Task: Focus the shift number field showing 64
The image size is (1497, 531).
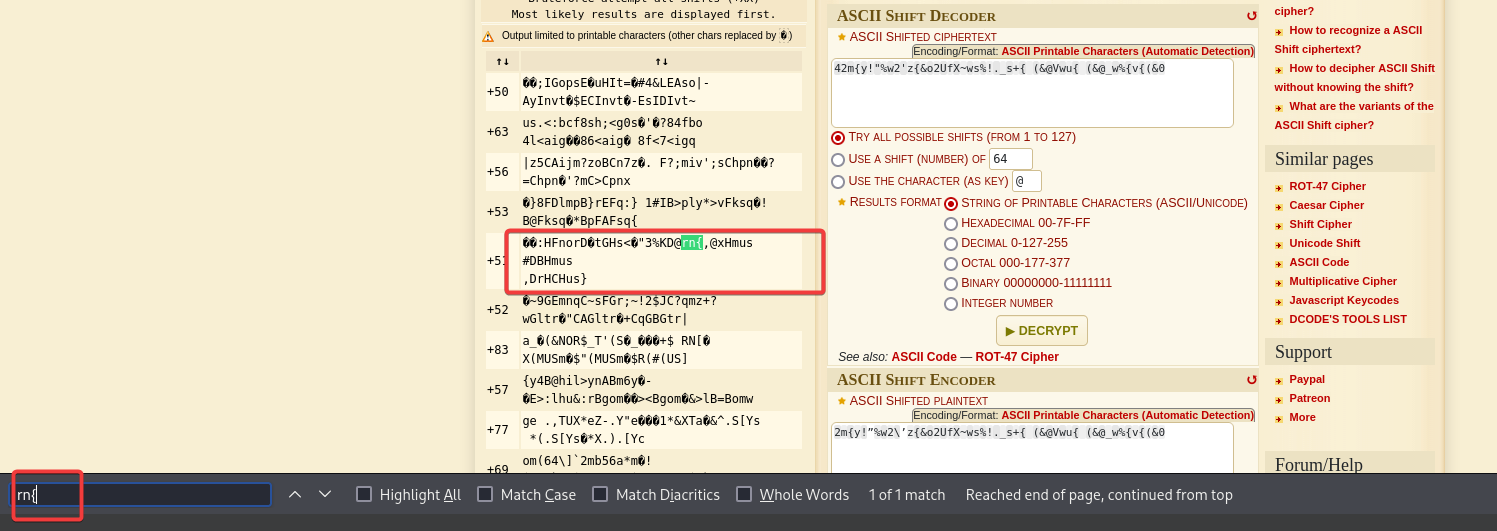Action: pyautogui.click(x=1010, y=159)
